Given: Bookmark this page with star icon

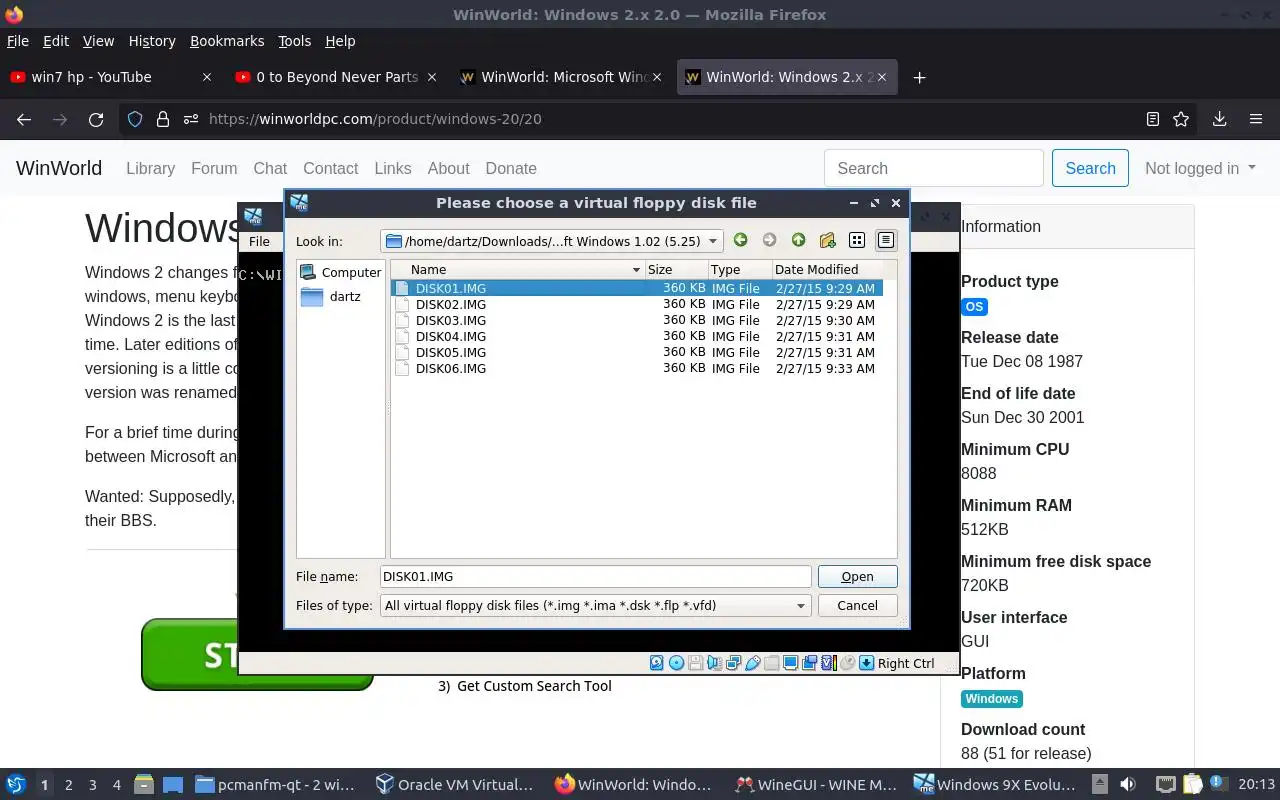Looking at the screenshot, I should [1181, 119].
